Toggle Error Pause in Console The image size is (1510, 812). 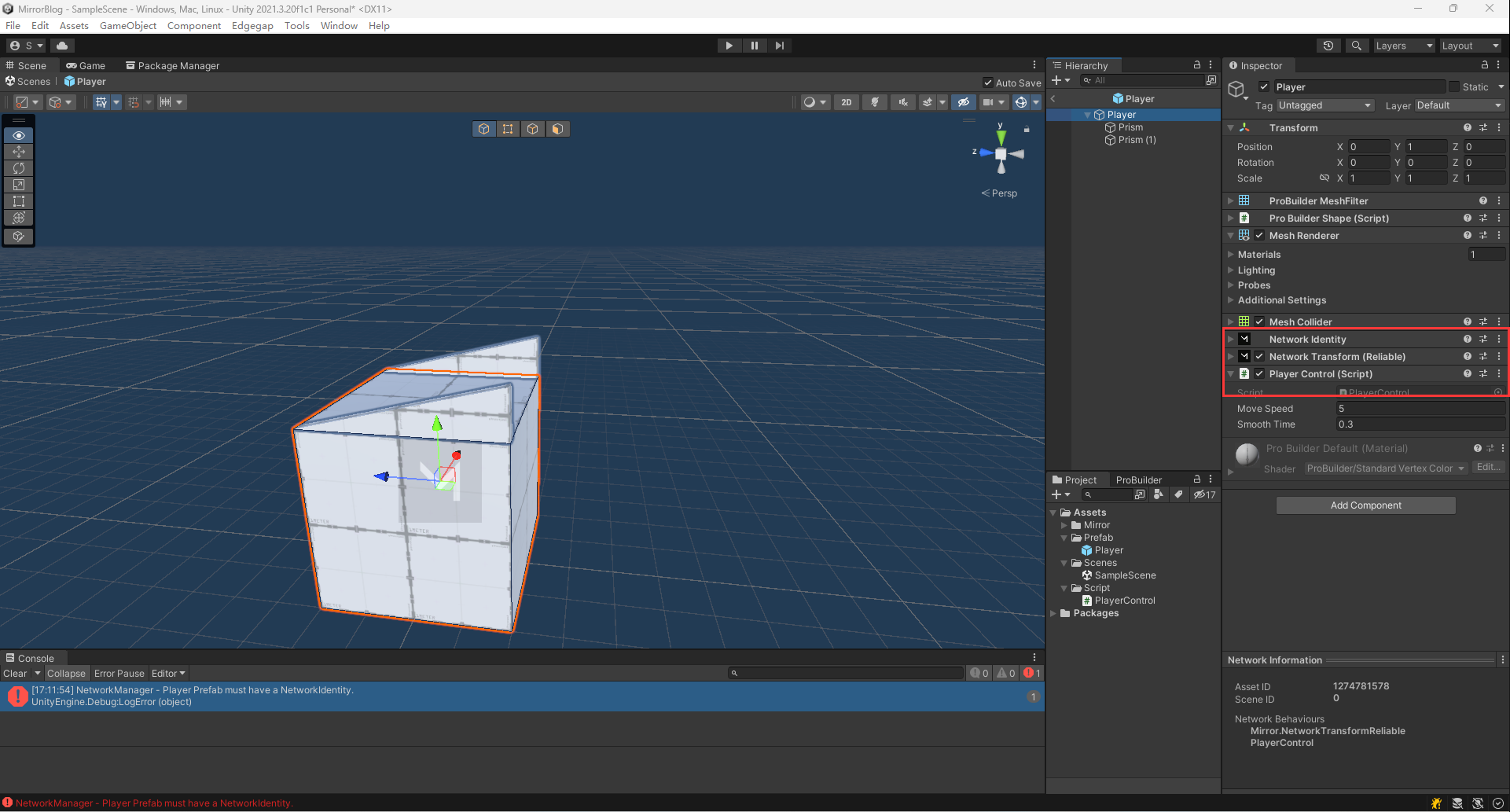coord(119,674)
